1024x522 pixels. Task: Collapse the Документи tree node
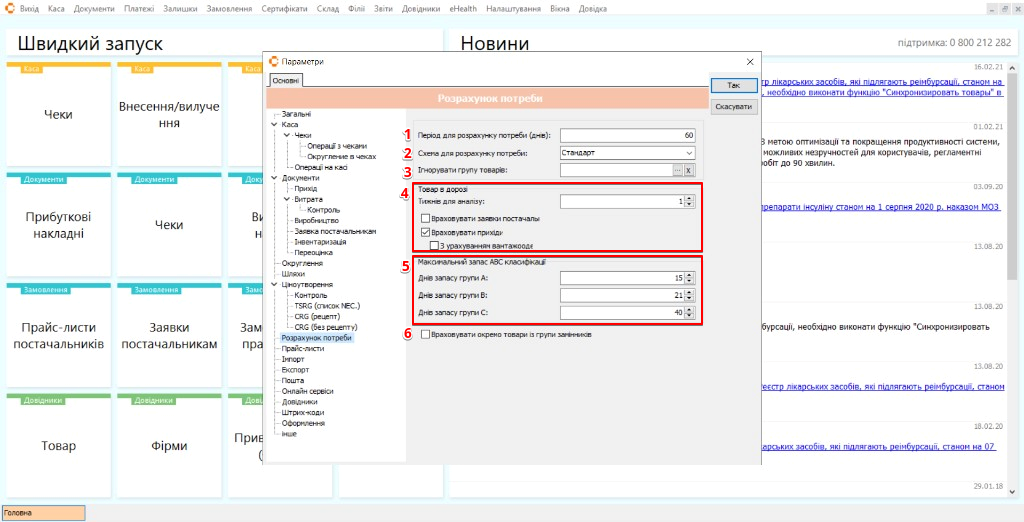click(x=274, y=178)
